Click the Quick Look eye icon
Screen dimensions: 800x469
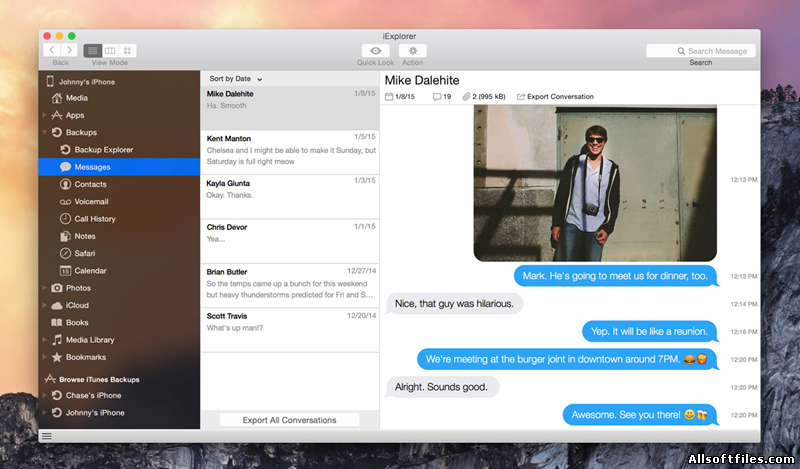375,50
